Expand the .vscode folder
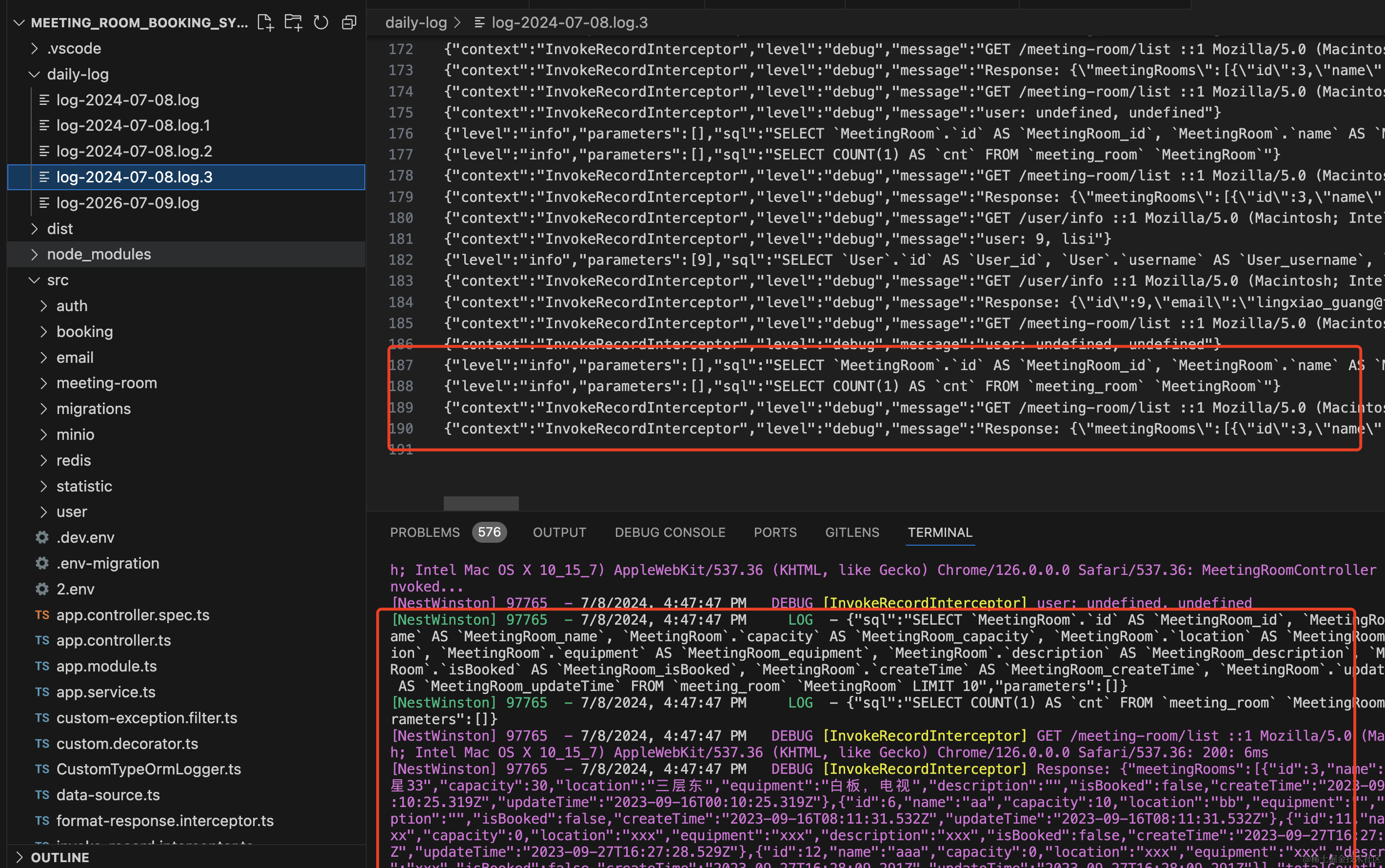Viewport: 1385px width, 868px height. click(35, 48)
